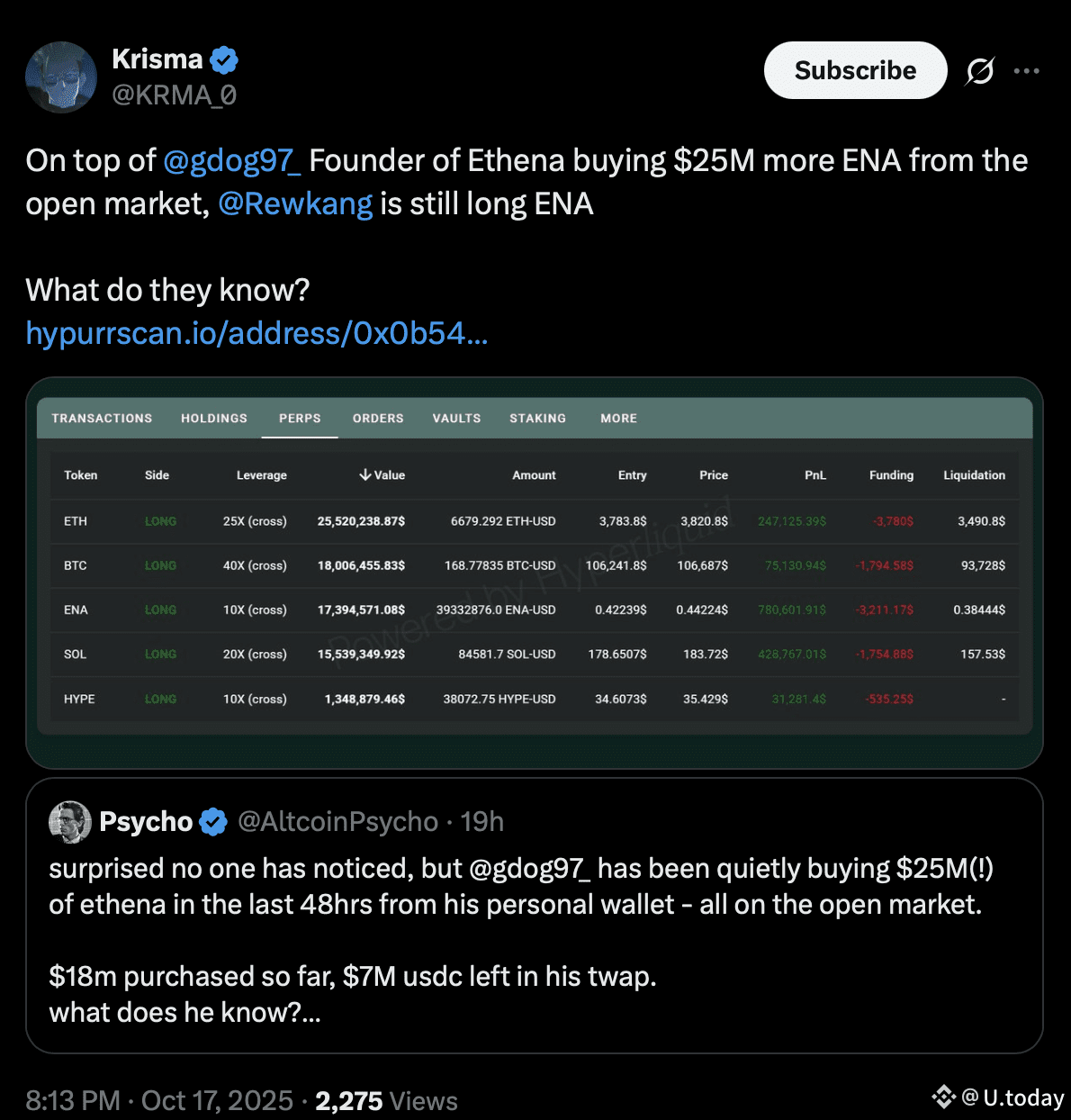Click the ENA token row
Screen dimensions: 1071x1120
[76, 610]
